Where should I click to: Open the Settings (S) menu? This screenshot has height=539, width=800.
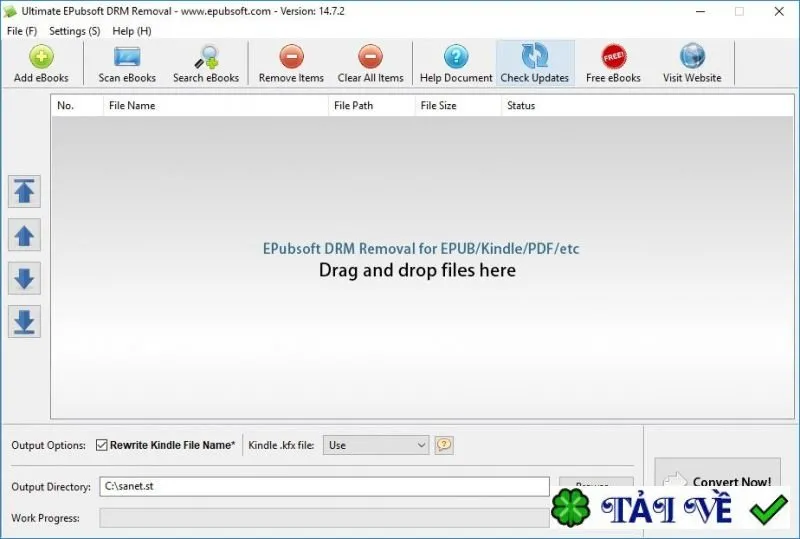click(x=74, y=31)
